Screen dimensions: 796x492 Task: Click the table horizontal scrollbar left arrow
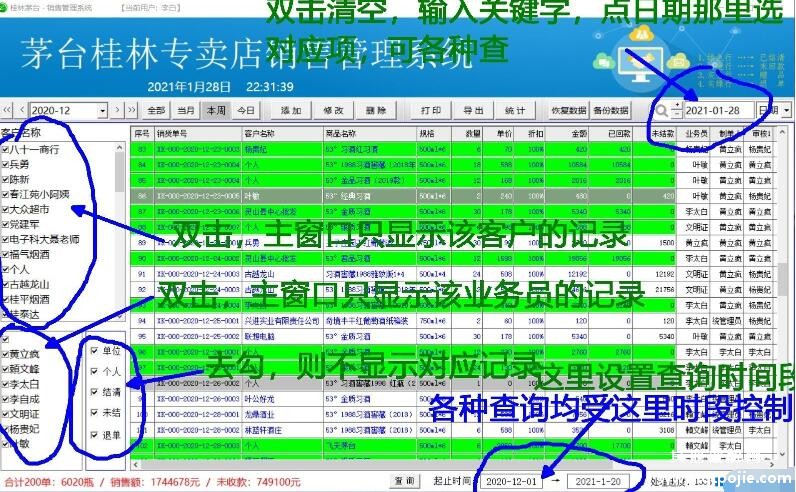[136, 464]
